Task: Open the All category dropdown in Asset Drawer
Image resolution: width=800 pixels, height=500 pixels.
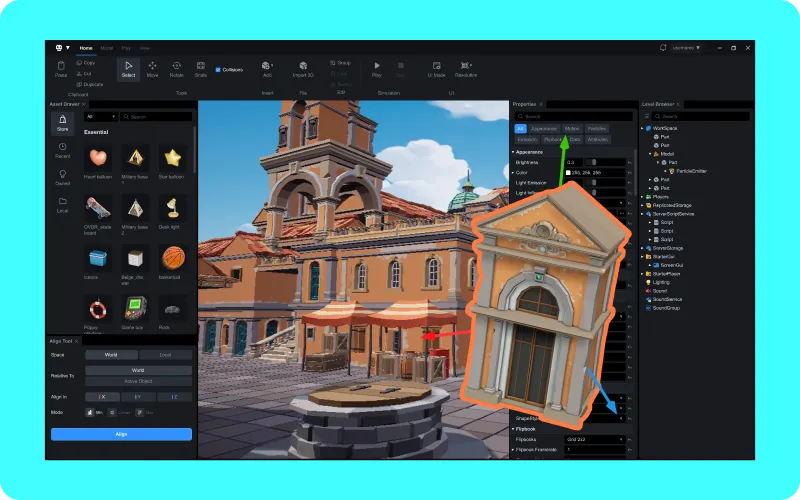Action: pyautogui.click(x=101, y=117)
